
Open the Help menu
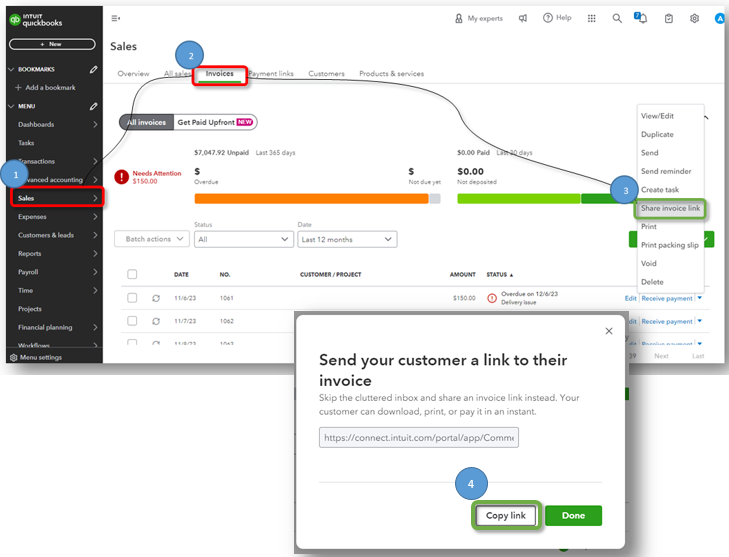click(557, 18)
